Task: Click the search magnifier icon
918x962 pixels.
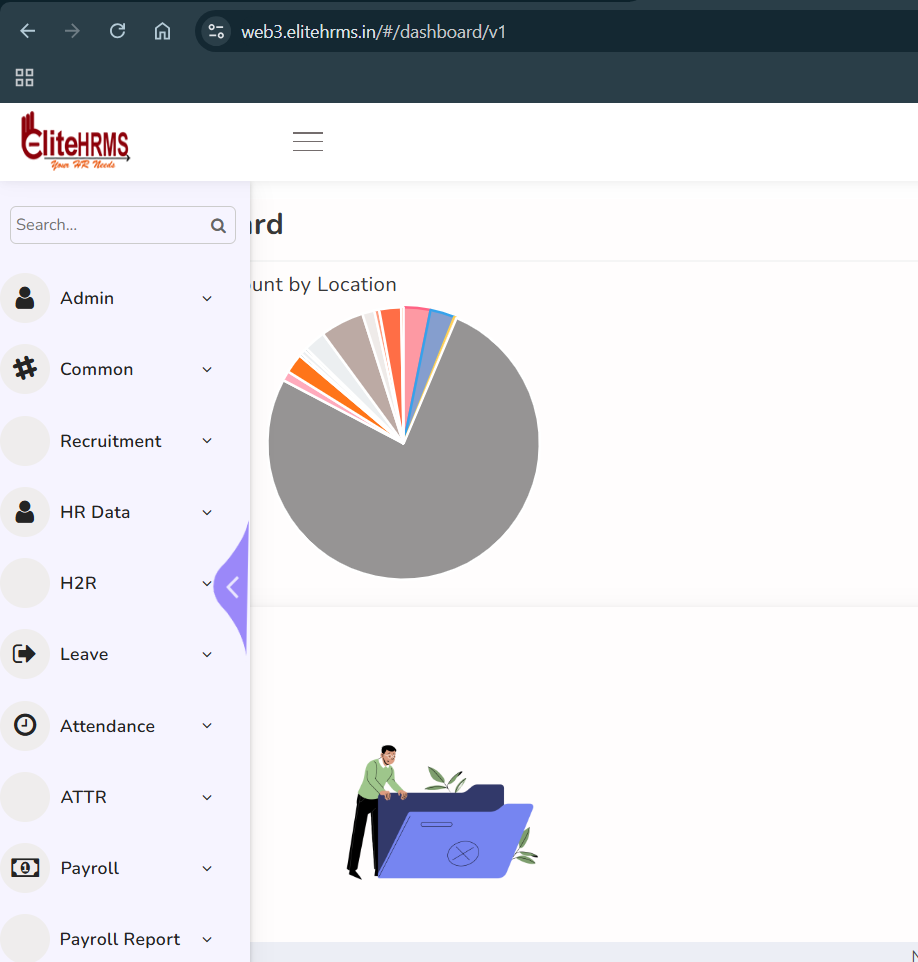Action: [218, 226]
